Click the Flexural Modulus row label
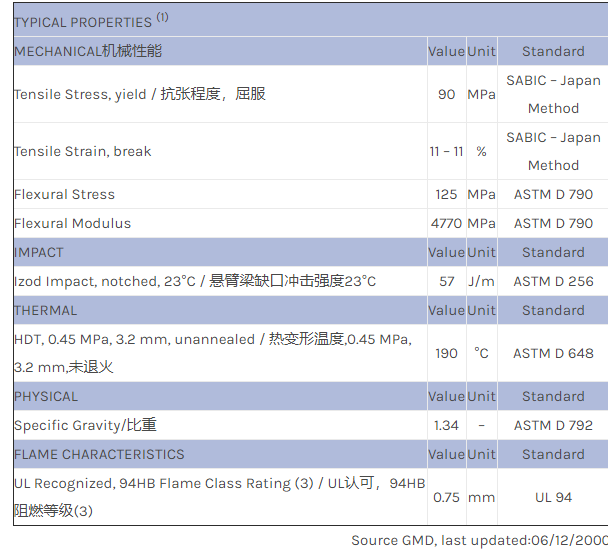Screen dimensions: 608x557 point(73,224)
